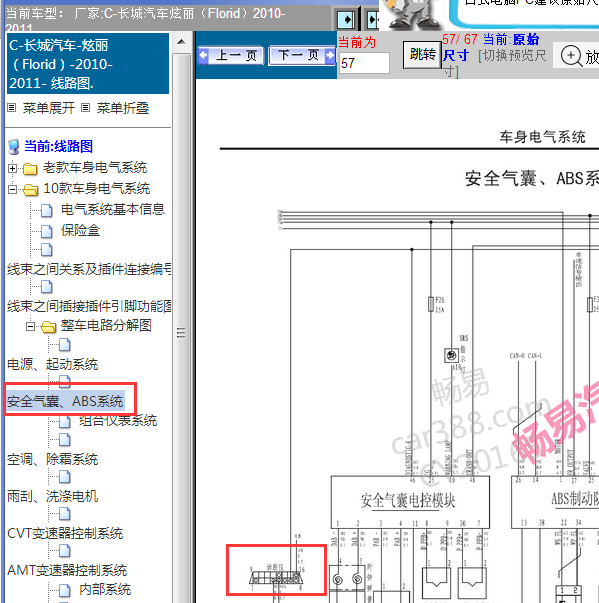Click 菜单折叠 to collapse all menus
The image size is (599, 603).
click(123, 108)
